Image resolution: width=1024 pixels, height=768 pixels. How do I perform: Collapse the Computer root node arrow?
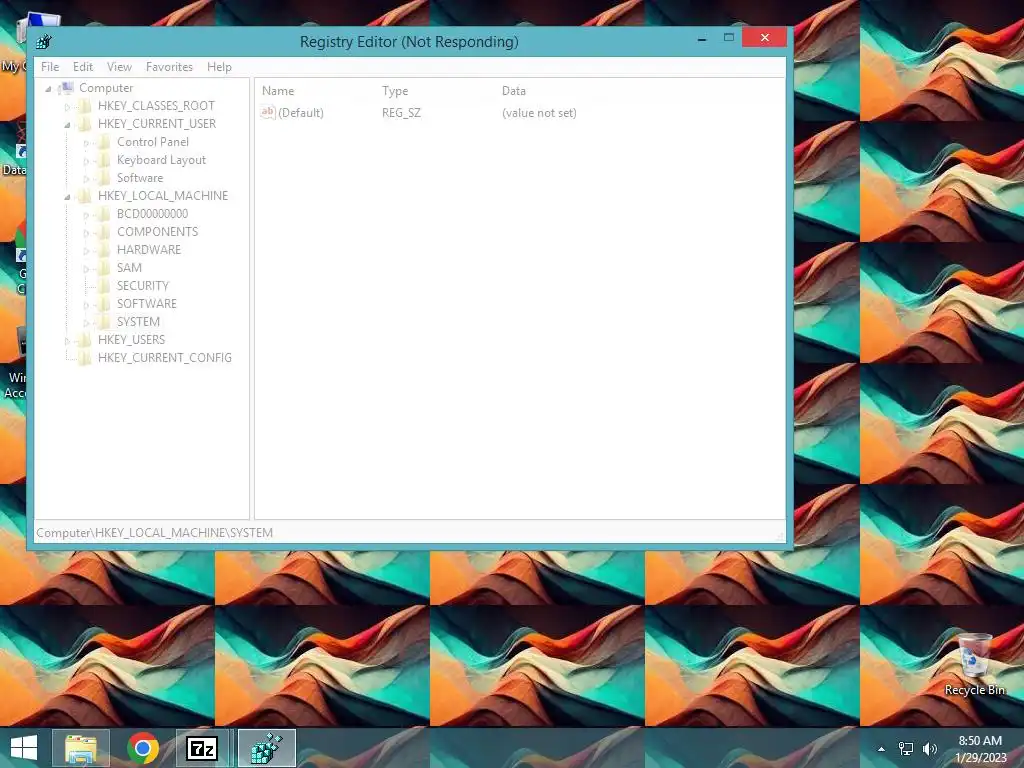[48, 88]
